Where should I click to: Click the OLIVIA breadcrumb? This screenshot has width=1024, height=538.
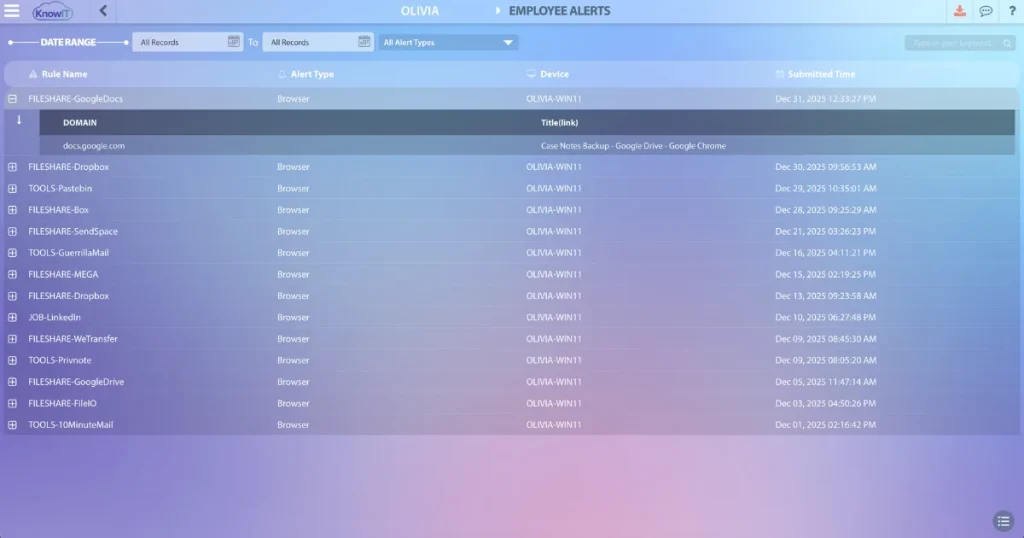[420, 11]
